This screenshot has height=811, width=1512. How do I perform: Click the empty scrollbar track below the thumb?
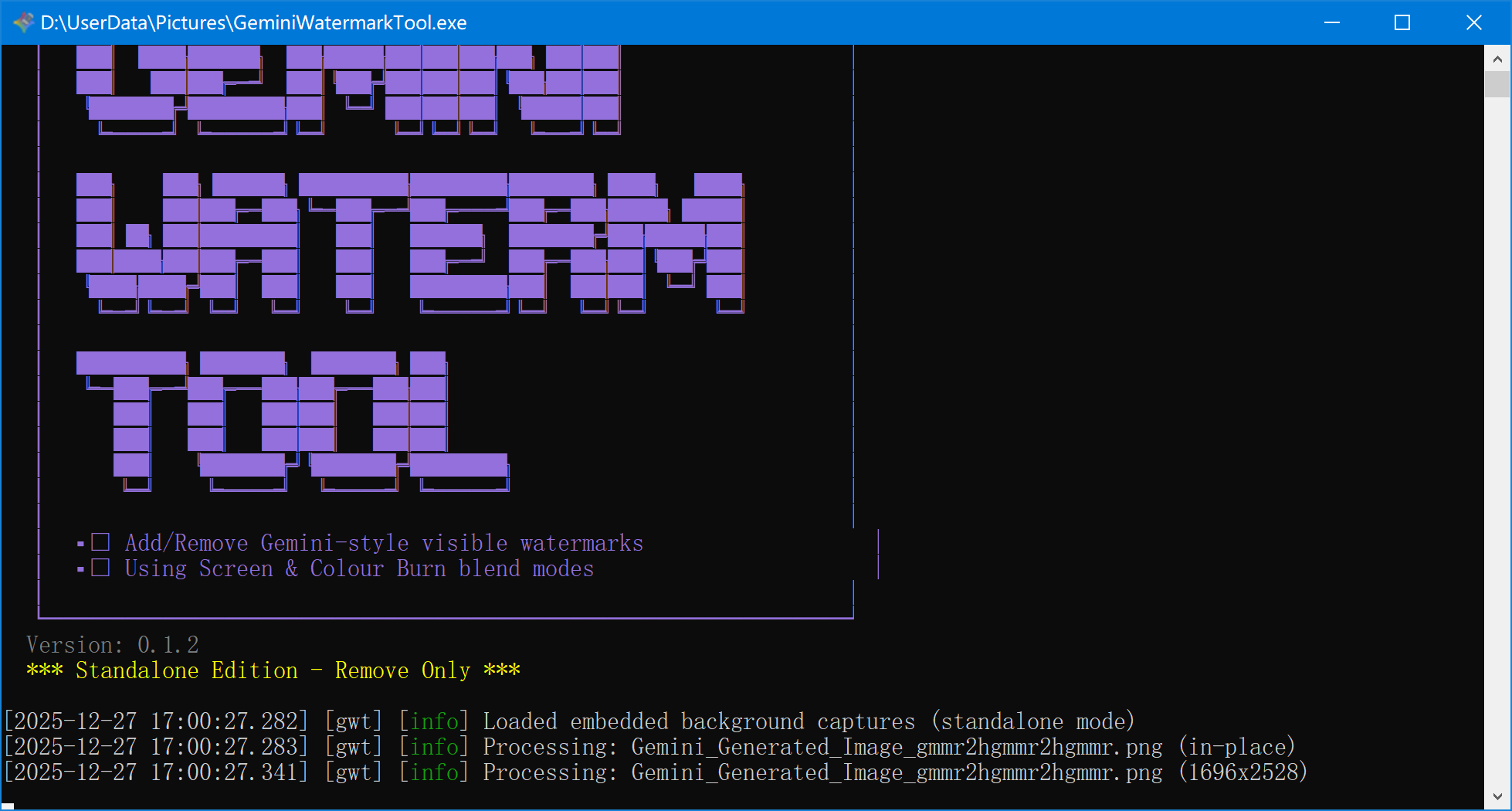pyautogui.click(x=1497, y=463)
